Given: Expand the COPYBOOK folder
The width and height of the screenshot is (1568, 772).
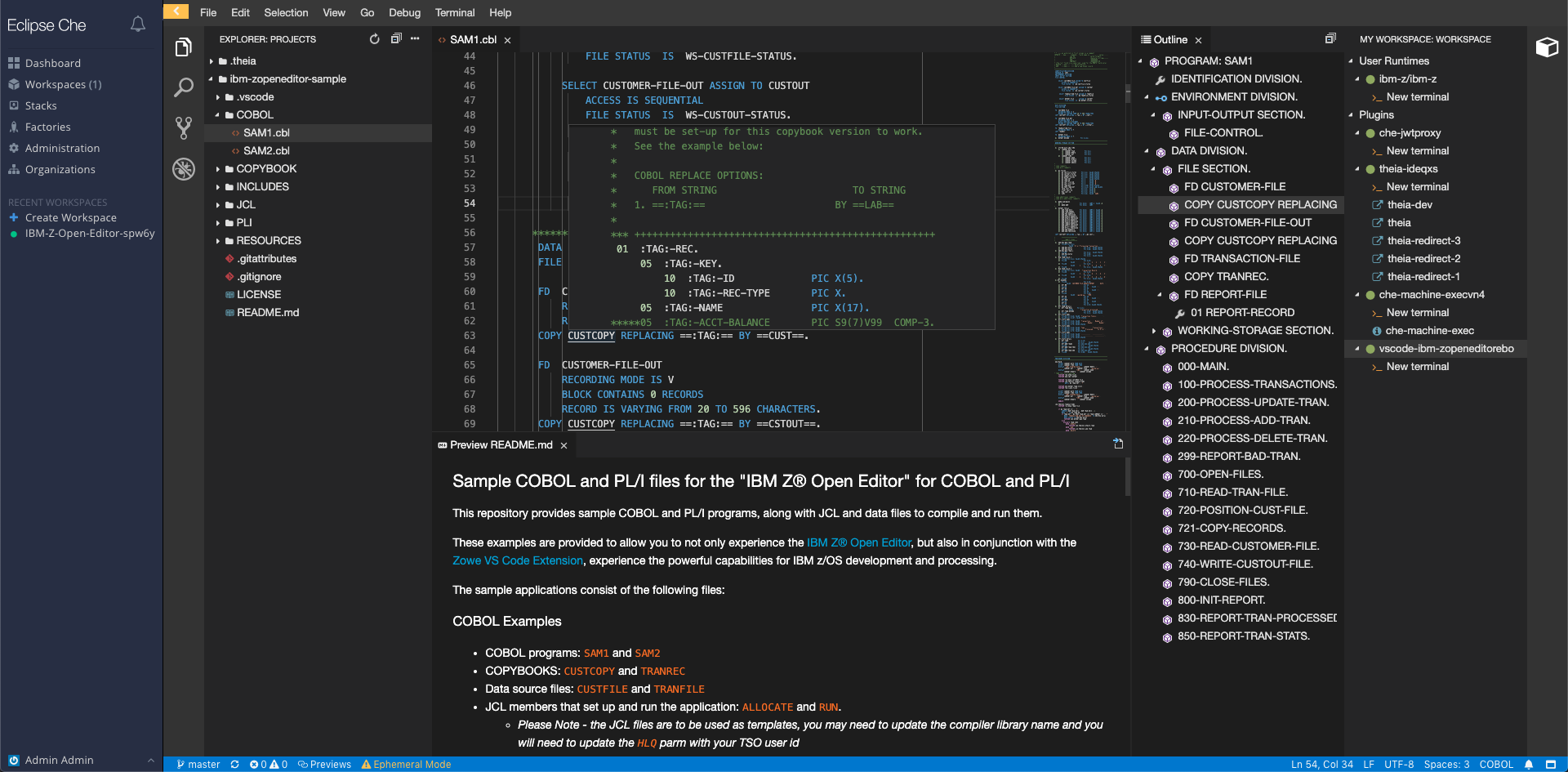Looking at the screenshot, I should [218, 169].
